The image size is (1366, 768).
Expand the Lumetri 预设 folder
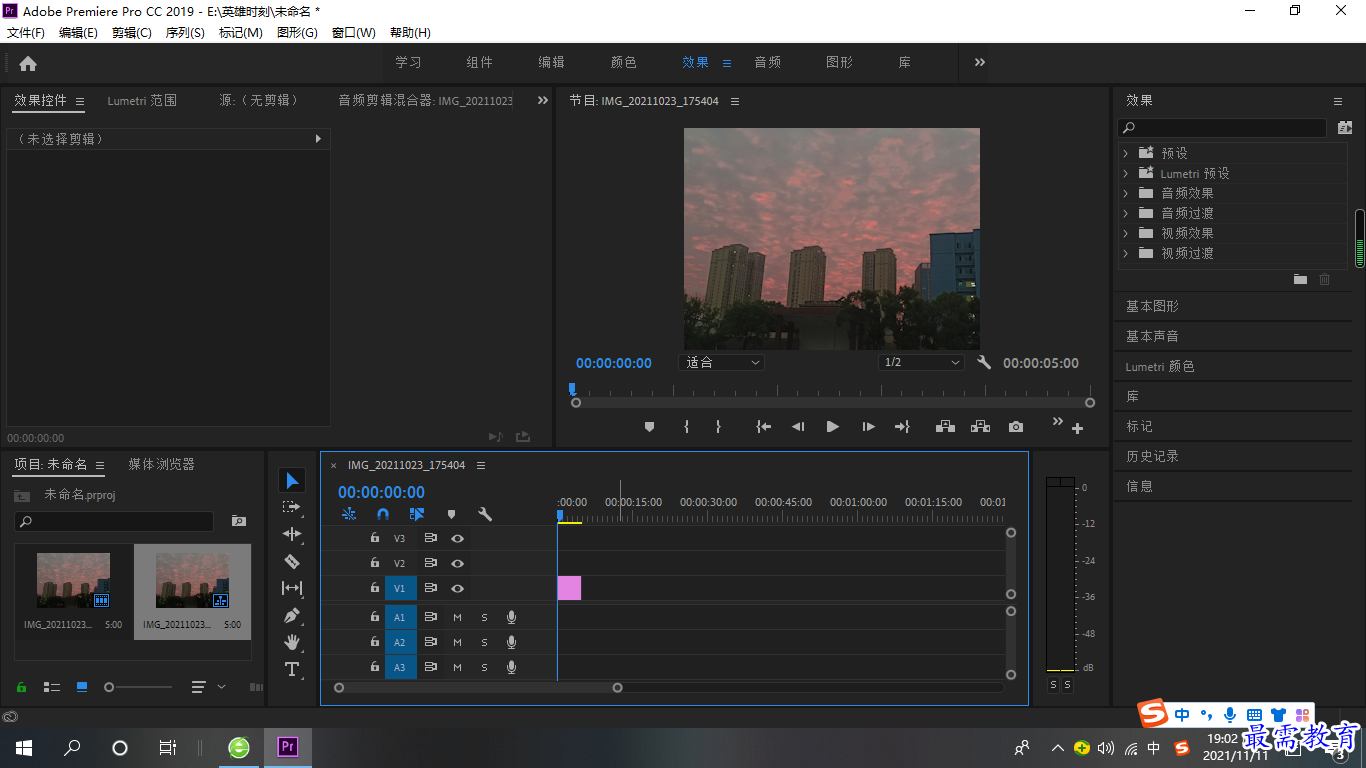click(1125, 173)
